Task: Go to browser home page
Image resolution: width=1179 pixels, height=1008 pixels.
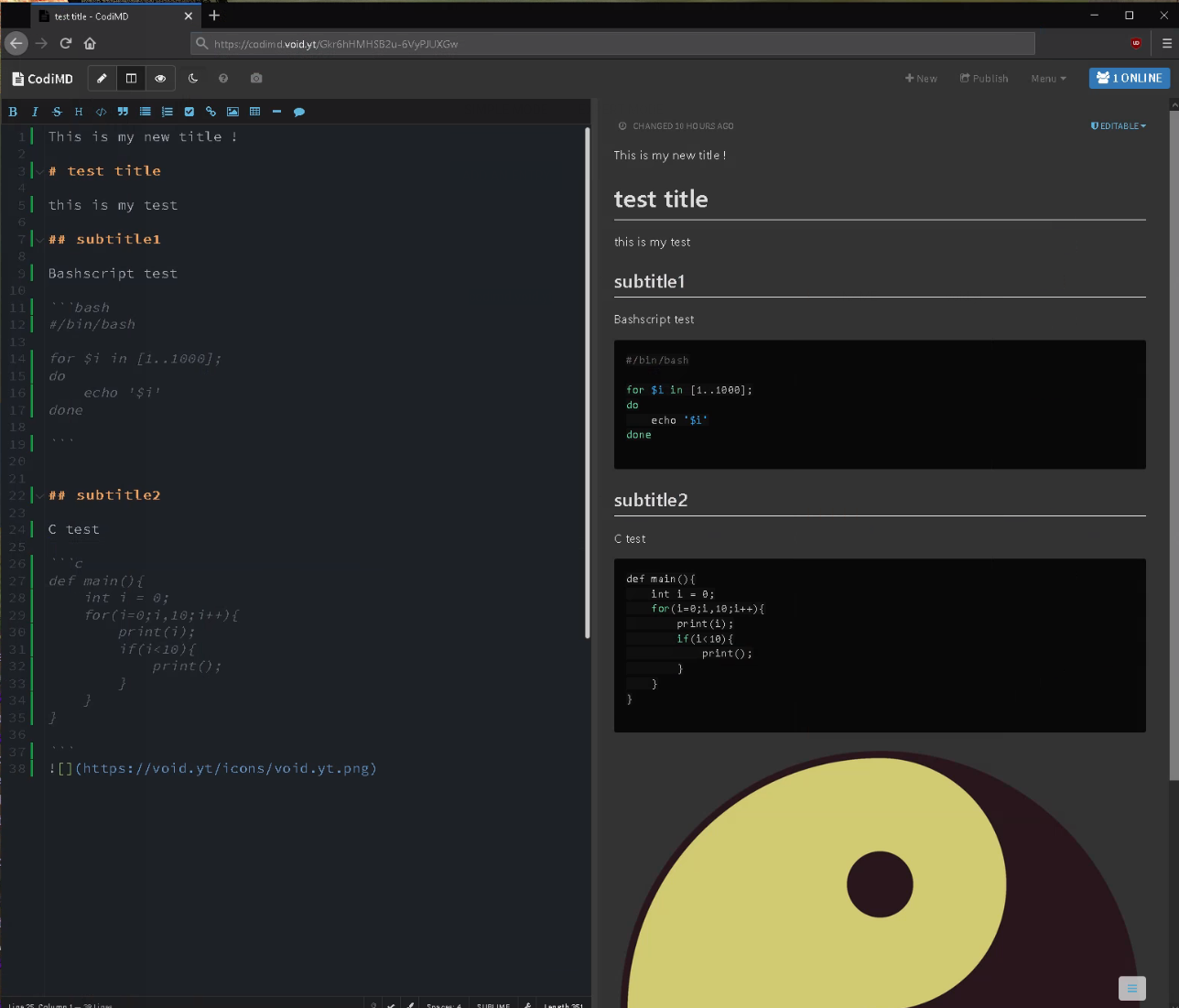Action: pyautogui.click(x=90, y=43)
